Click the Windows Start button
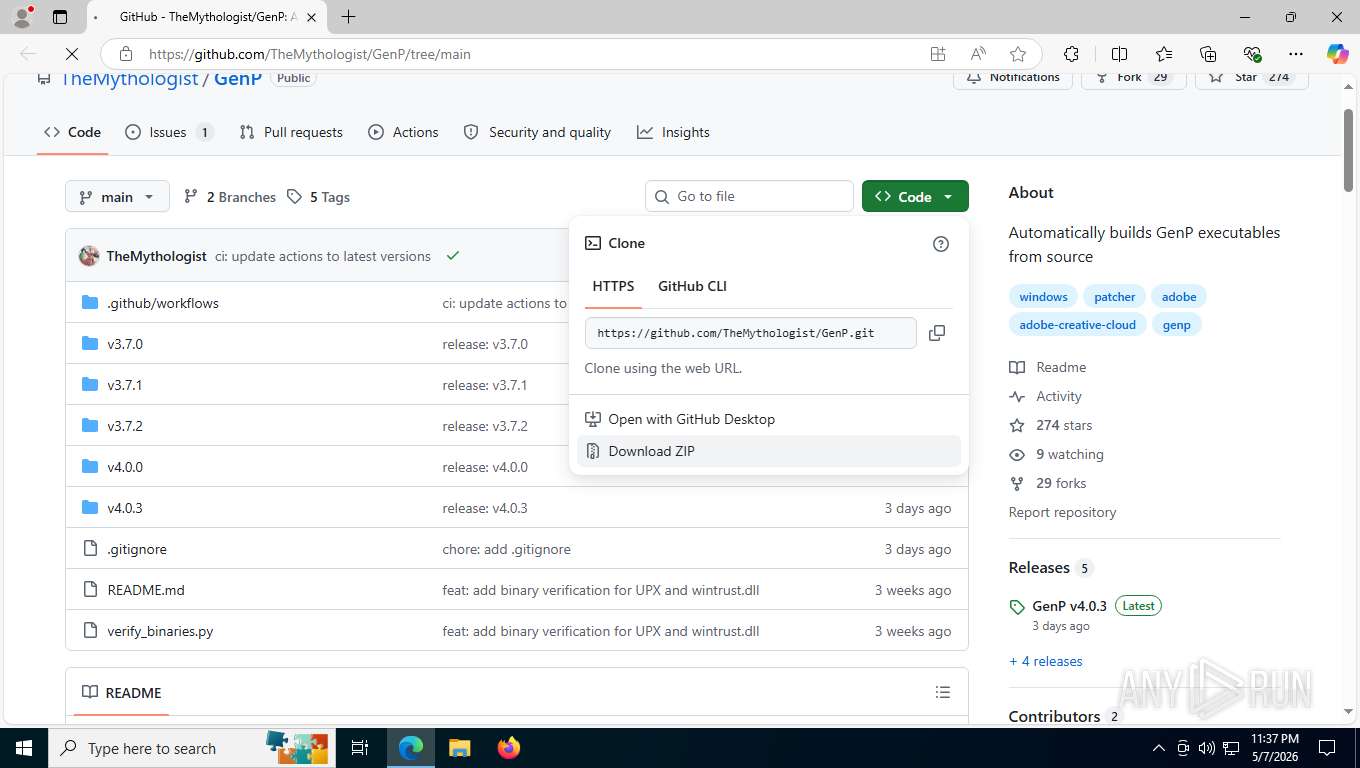Screen dimensions: 1360x768 (x=23, y=748)
